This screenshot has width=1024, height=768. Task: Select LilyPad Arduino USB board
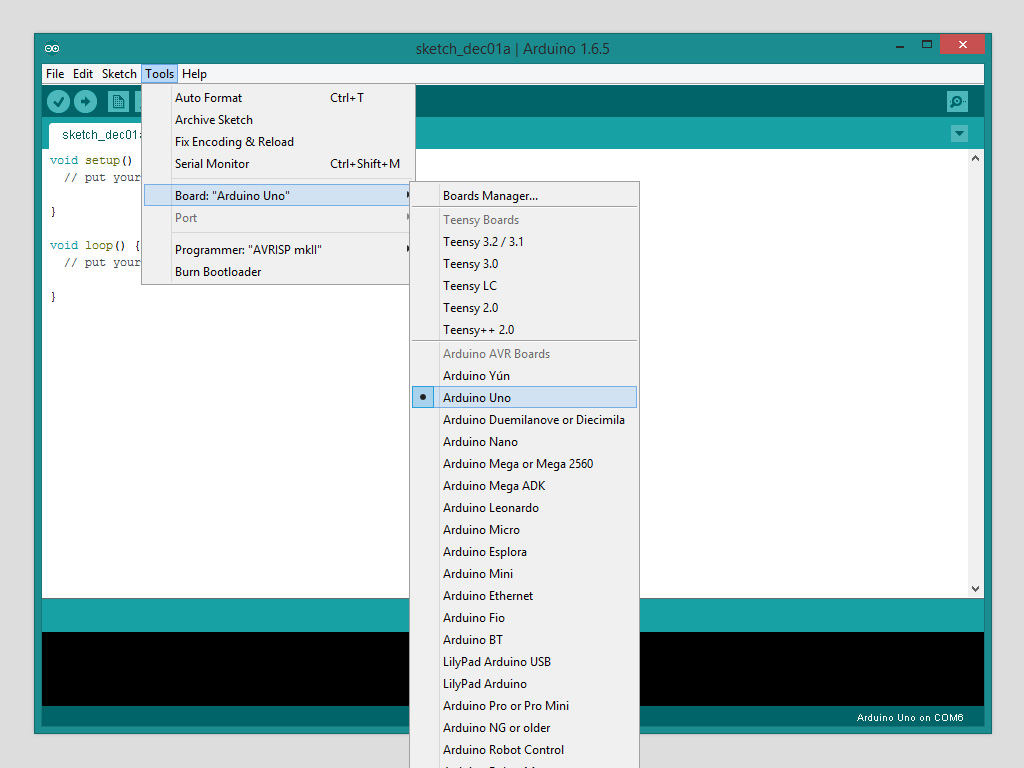coord(524,662)
